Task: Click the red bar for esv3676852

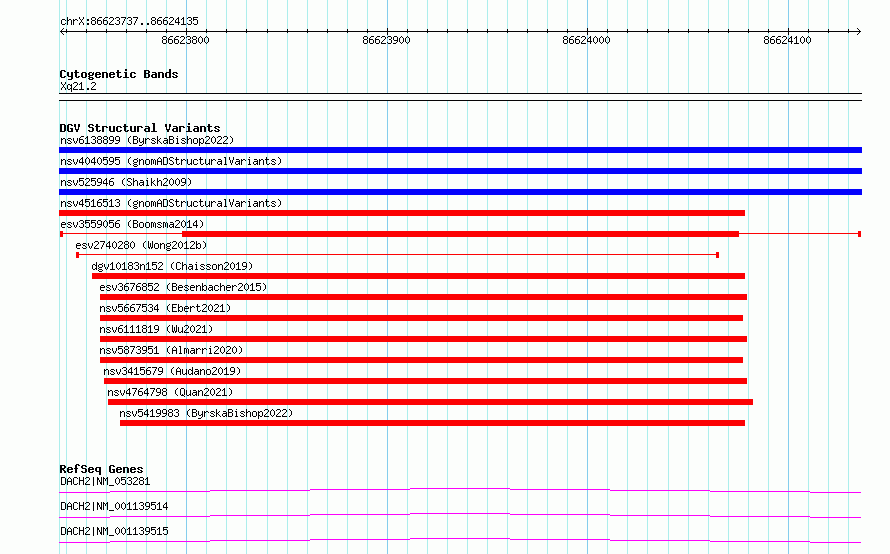Action: pyautogui.click(x=423, y=297)
